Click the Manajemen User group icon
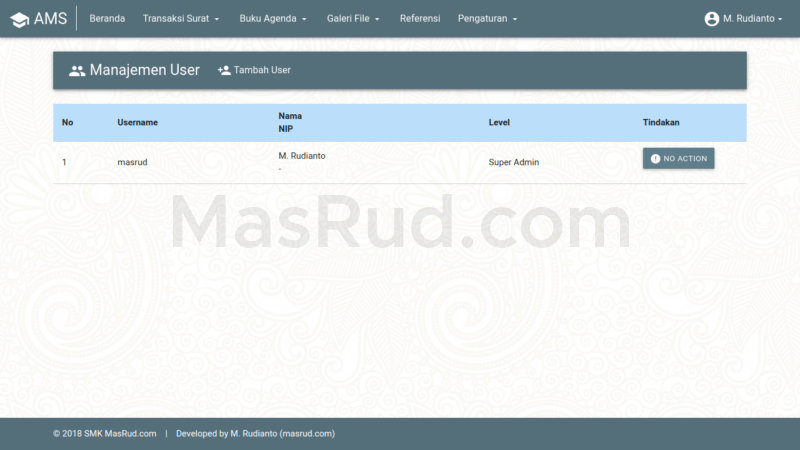 77,71
